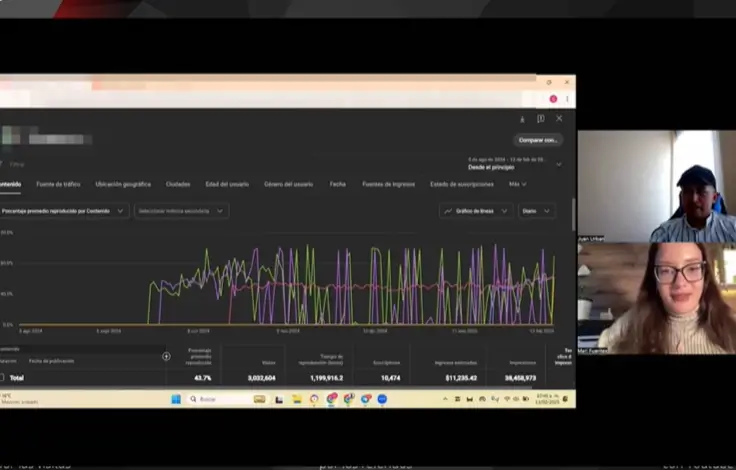
Task: Expand the 'Más' tabs dropdown
Action: (517, 184)
